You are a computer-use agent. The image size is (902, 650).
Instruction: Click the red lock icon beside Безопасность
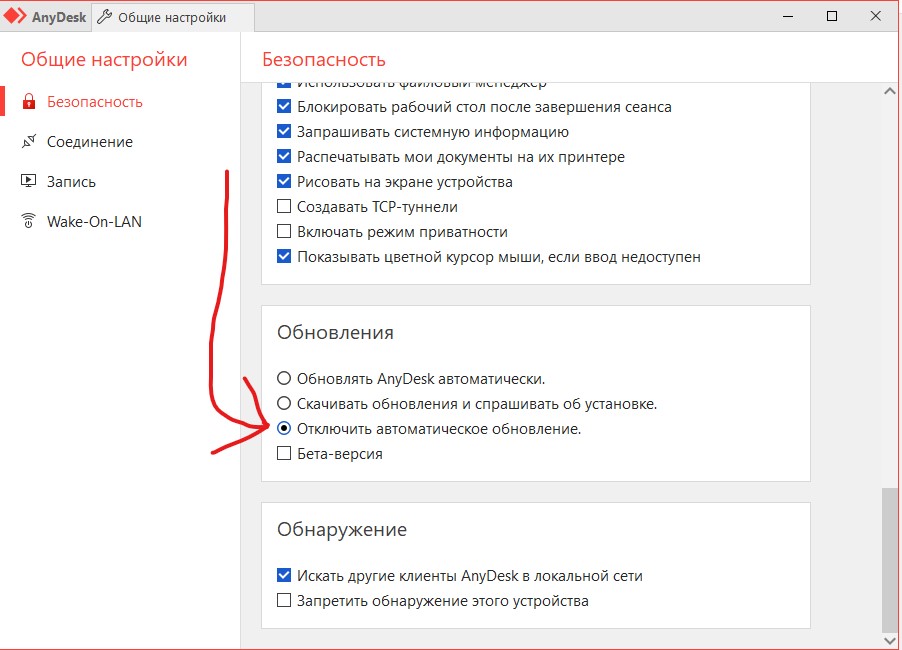(x=29, y=102)
